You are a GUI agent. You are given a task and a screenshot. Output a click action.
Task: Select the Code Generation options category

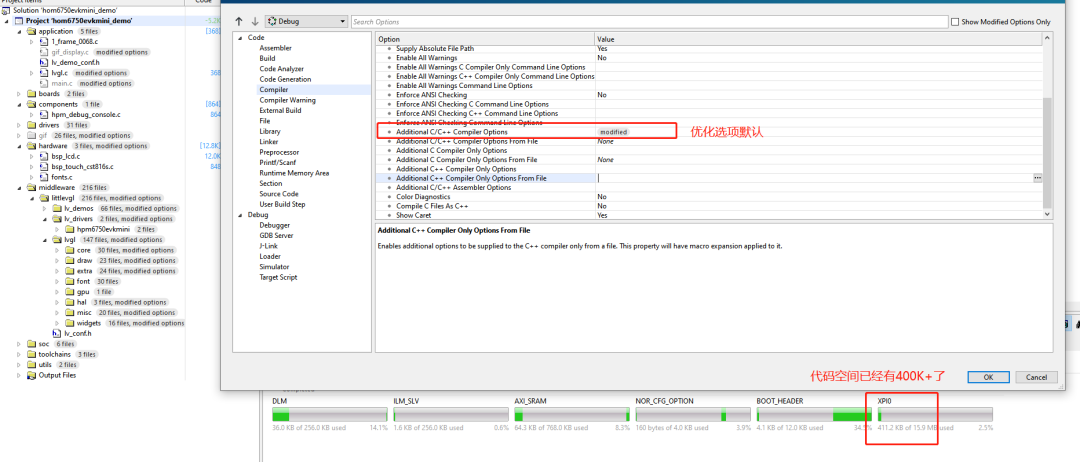tap(285, 79)
